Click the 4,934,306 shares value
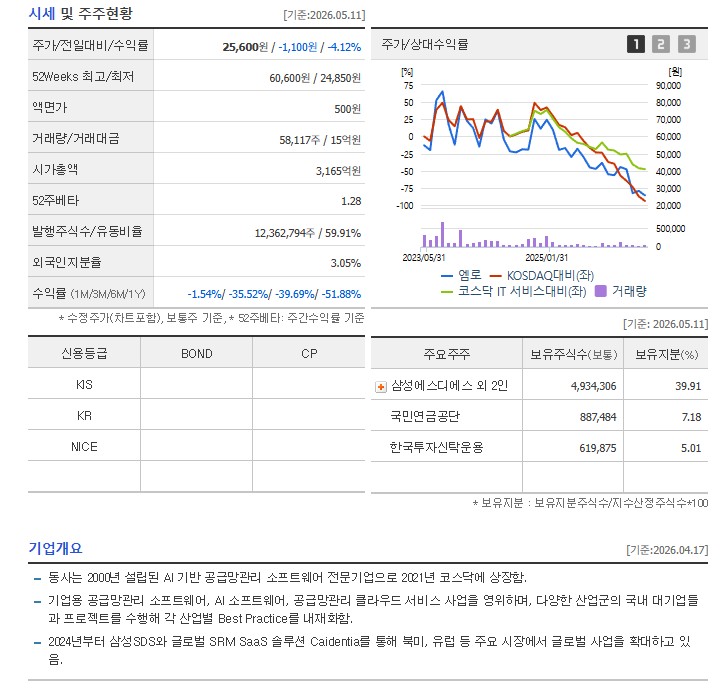This screenshot has width=727, height=691. 593,386
